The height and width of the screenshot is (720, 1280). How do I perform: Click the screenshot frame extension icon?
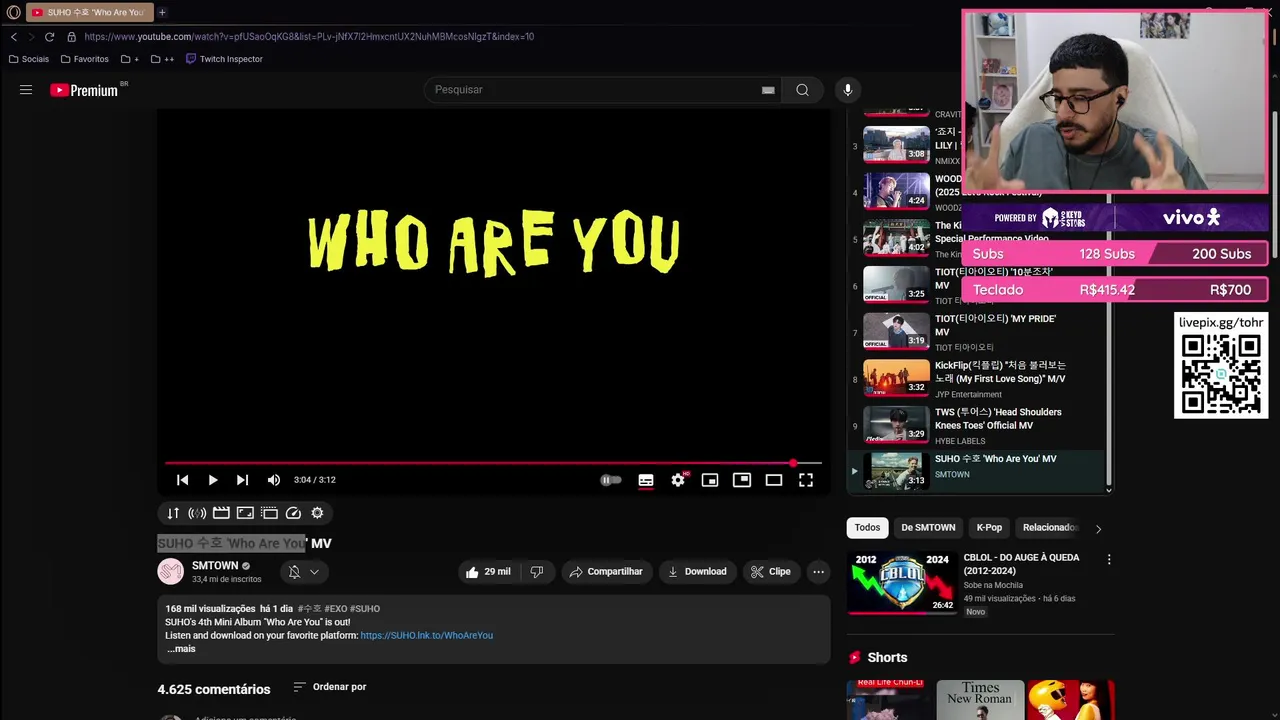pyautogui.click(x=245, y=513)
